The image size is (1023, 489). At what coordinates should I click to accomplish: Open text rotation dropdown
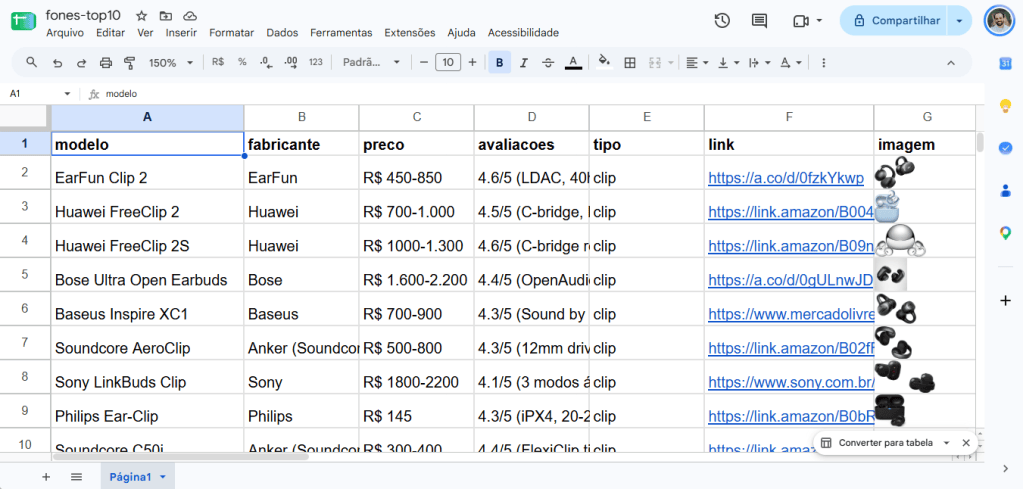tap(791, 63)
